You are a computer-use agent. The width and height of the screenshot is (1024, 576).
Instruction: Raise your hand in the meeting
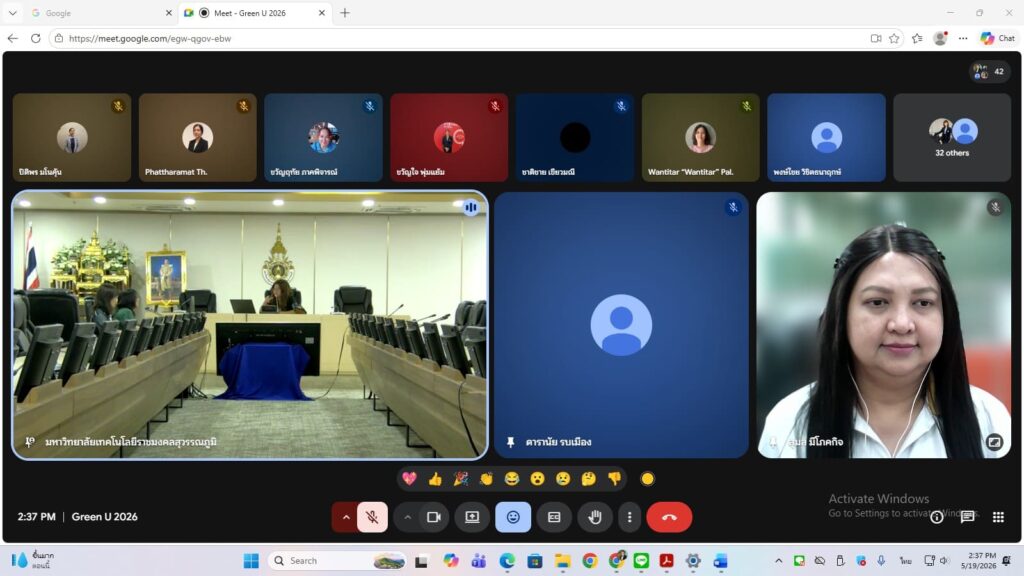tap(594, 517)
